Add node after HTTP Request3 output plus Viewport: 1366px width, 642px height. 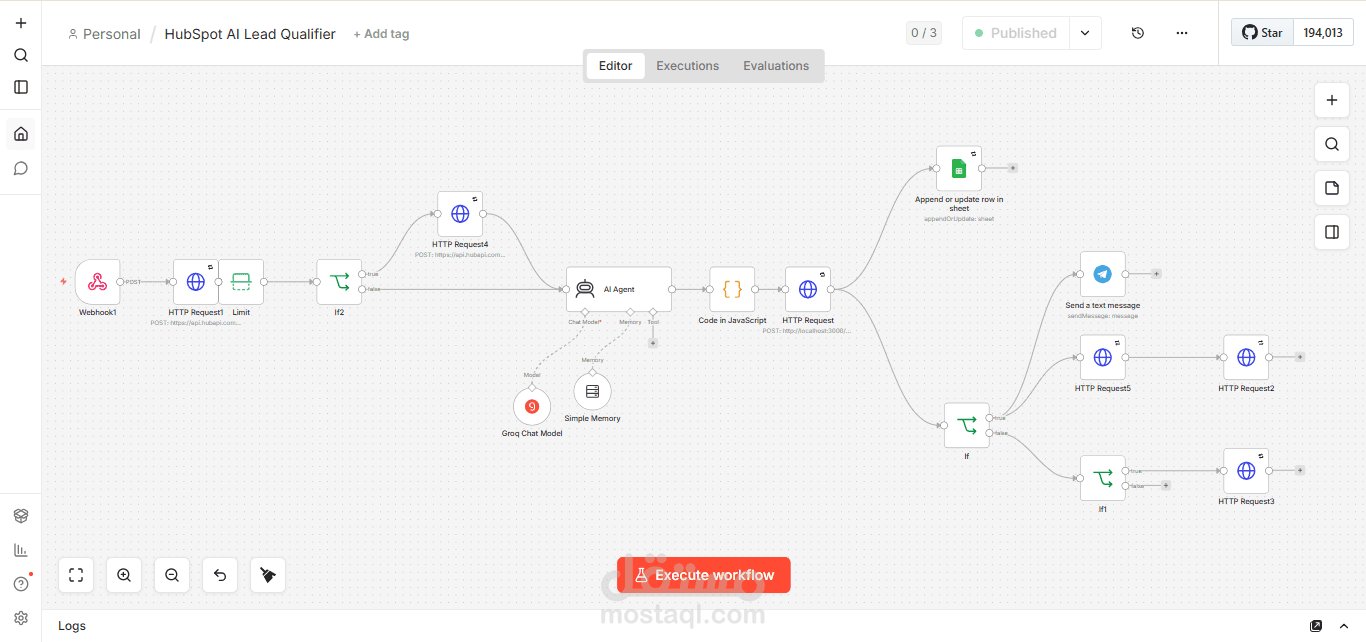click(1300, 470)
